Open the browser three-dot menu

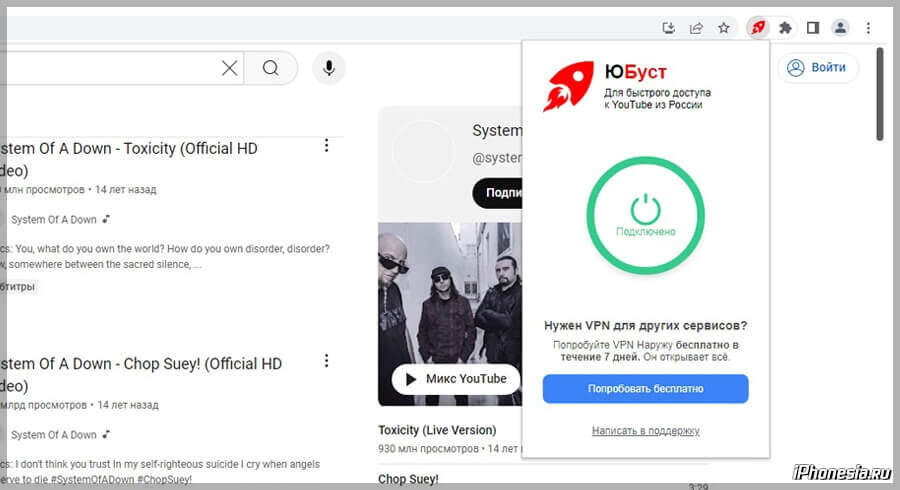click(868, 28)
